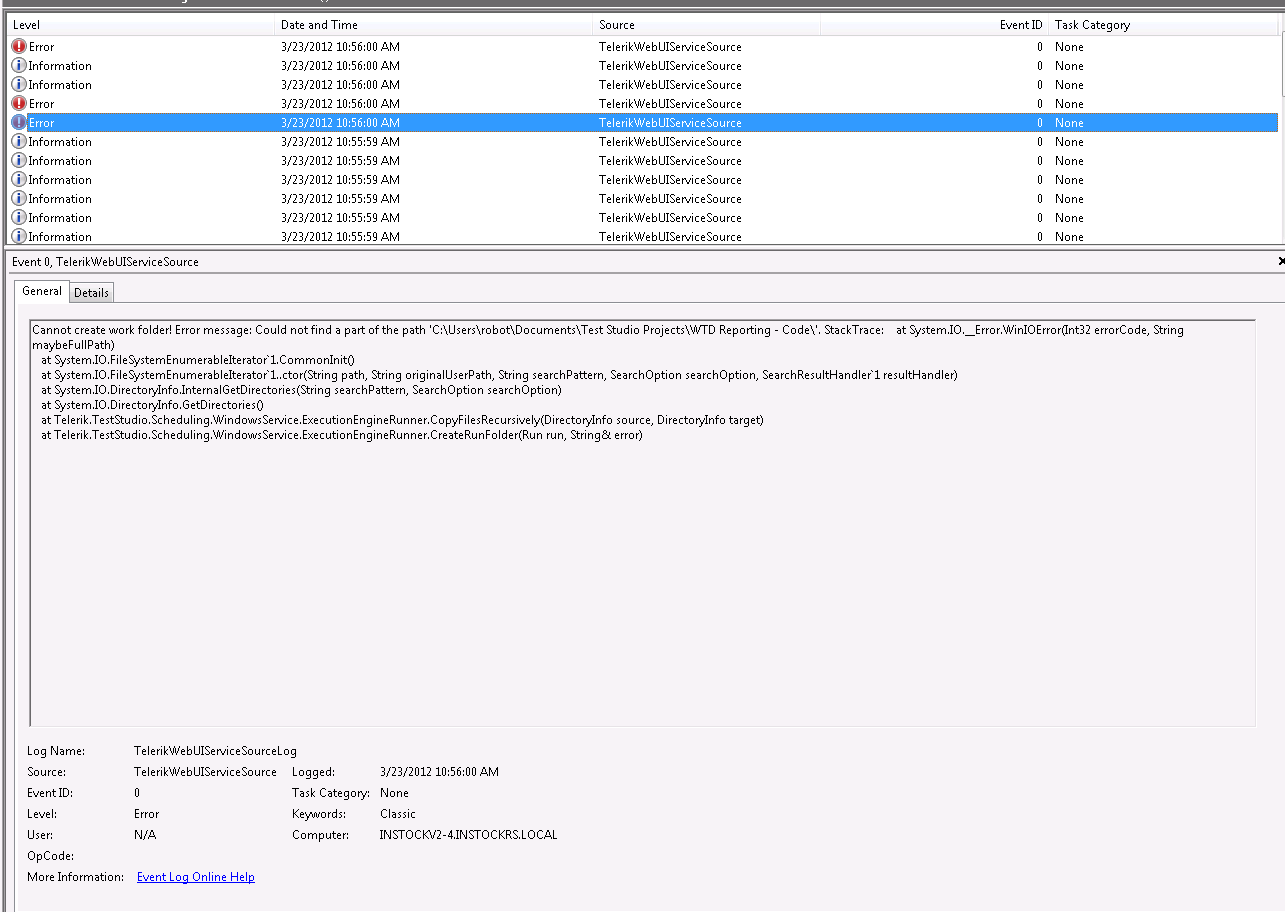Click the error icon in the highlighted Error row

[x=19, y=122]
